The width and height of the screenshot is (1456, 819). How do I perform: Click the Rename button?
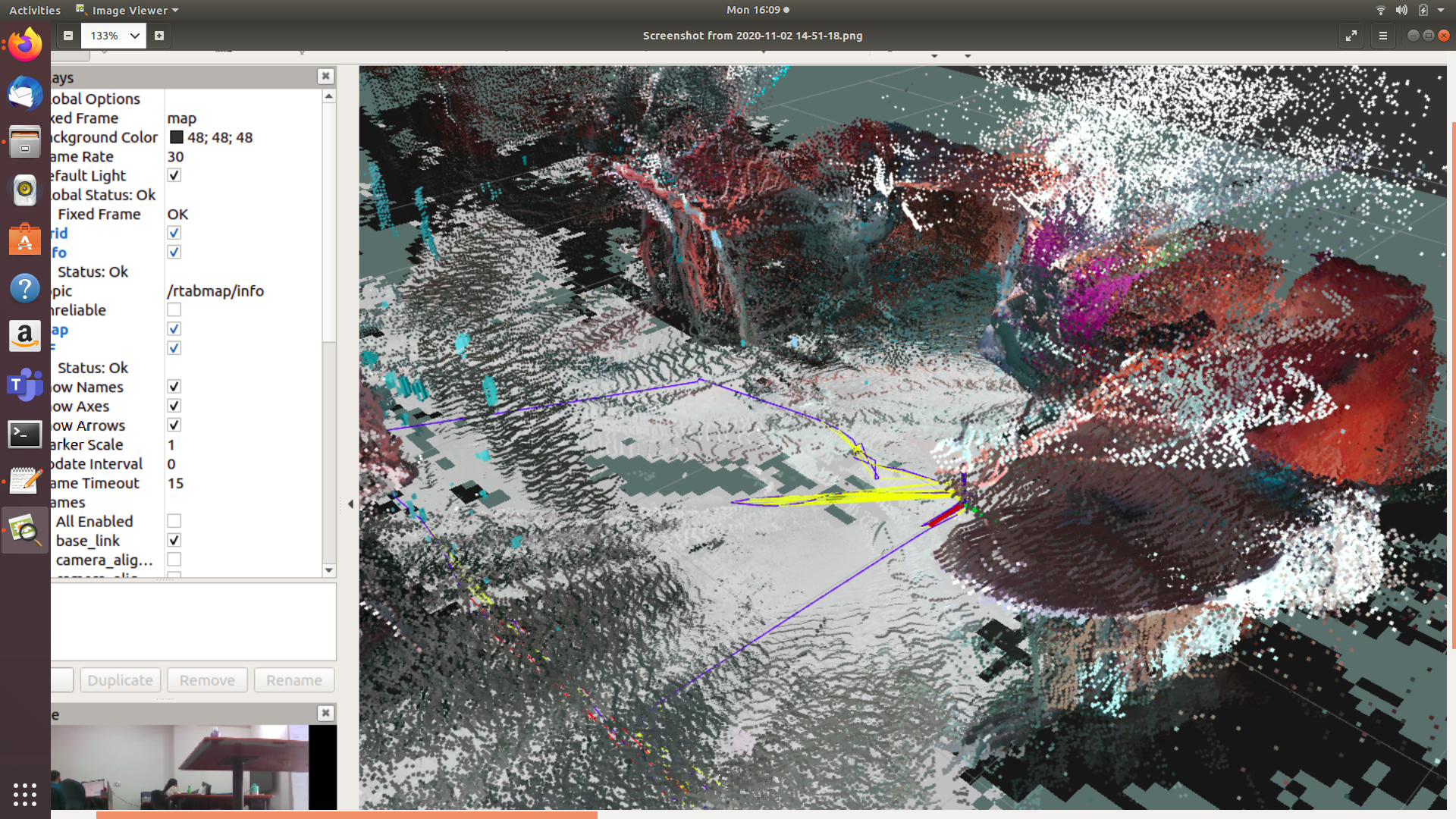[294, 680]
